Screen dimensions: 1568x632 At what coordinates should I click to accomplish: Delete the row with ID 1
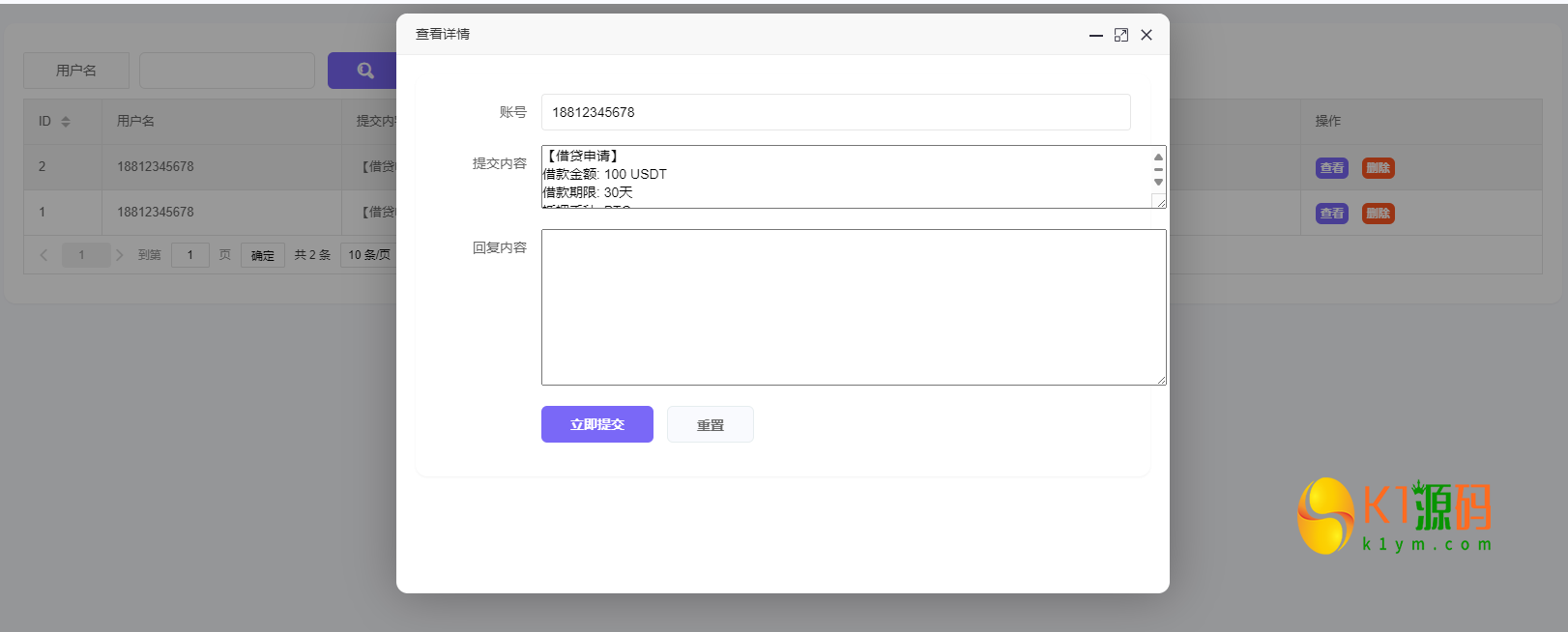1379,214
